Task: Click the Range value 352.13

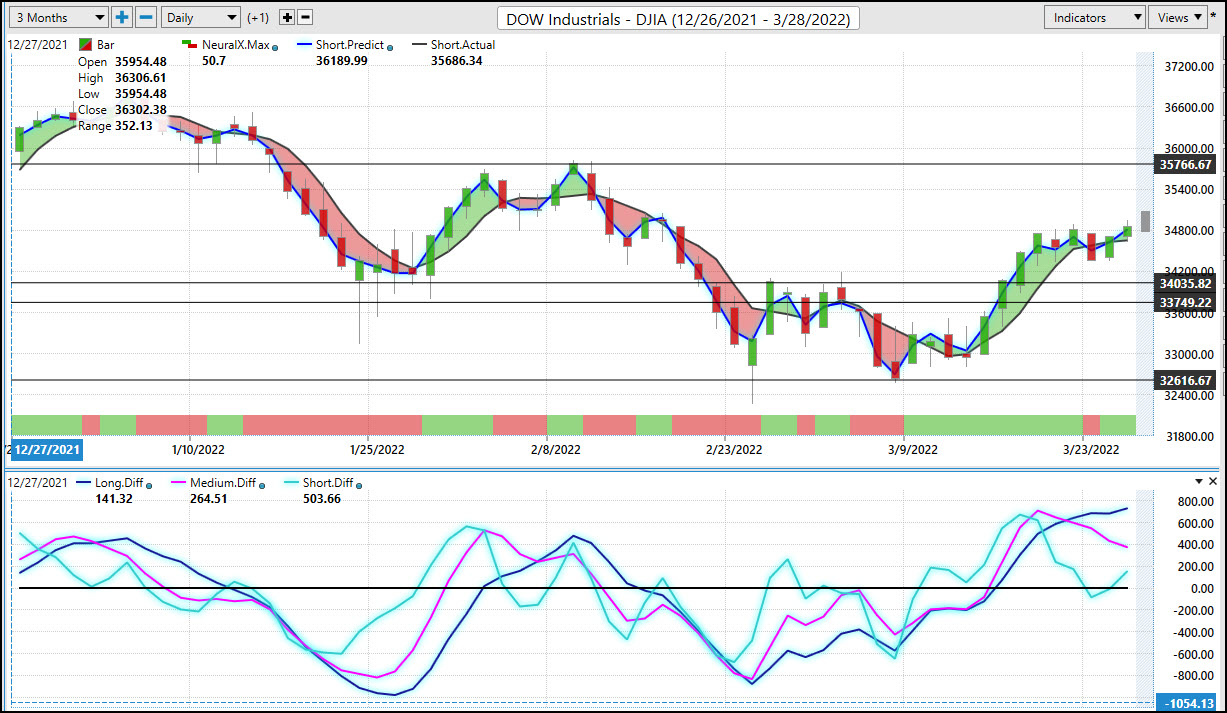Action: click(134, 126)
